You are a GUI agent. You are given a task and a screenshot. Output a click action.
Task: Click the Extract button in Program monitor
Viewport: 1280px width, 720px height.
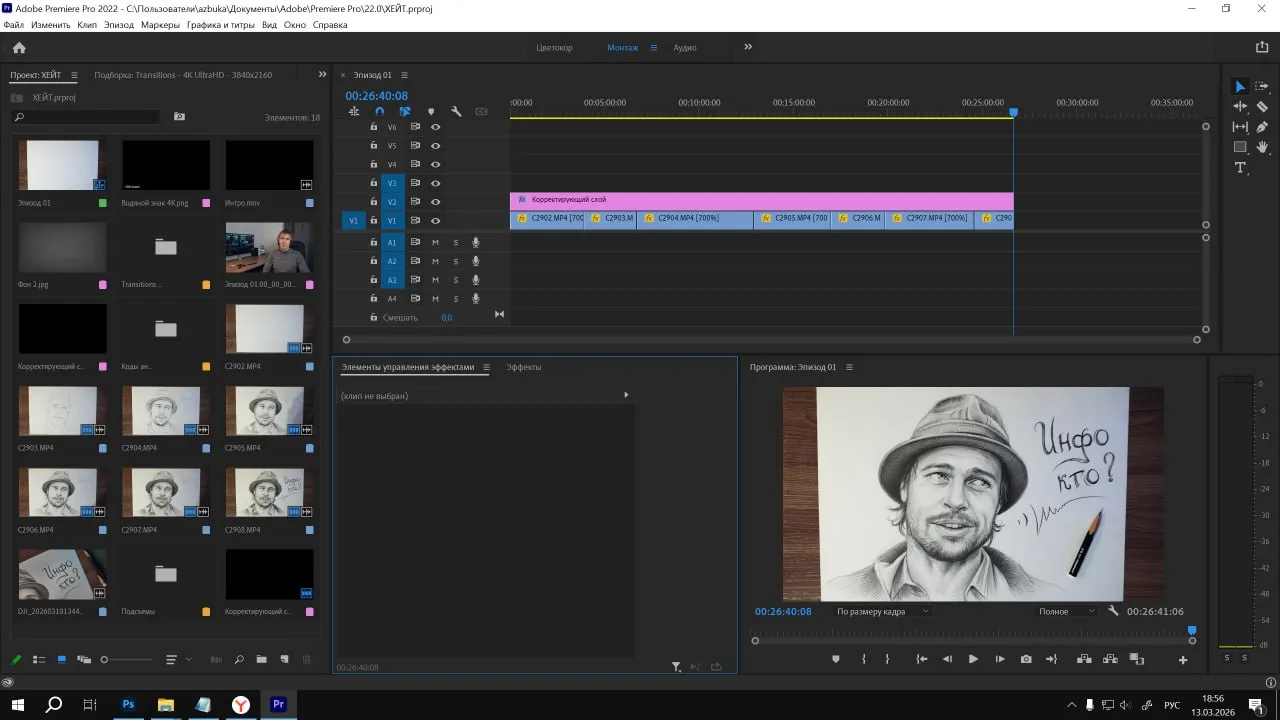1110,659
